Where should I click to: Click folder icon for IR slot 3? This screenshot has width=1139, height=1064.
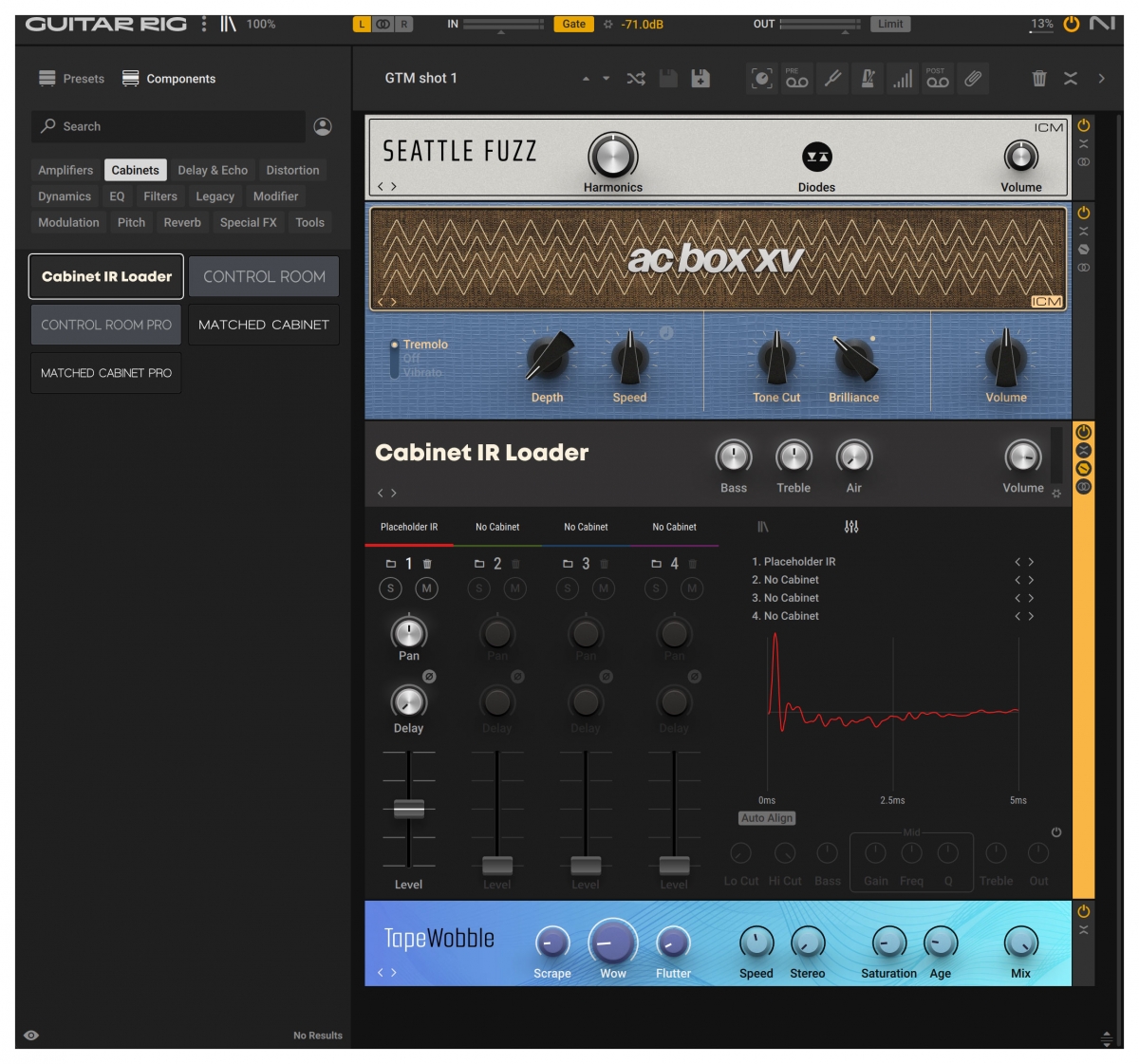tap(568, 564)
